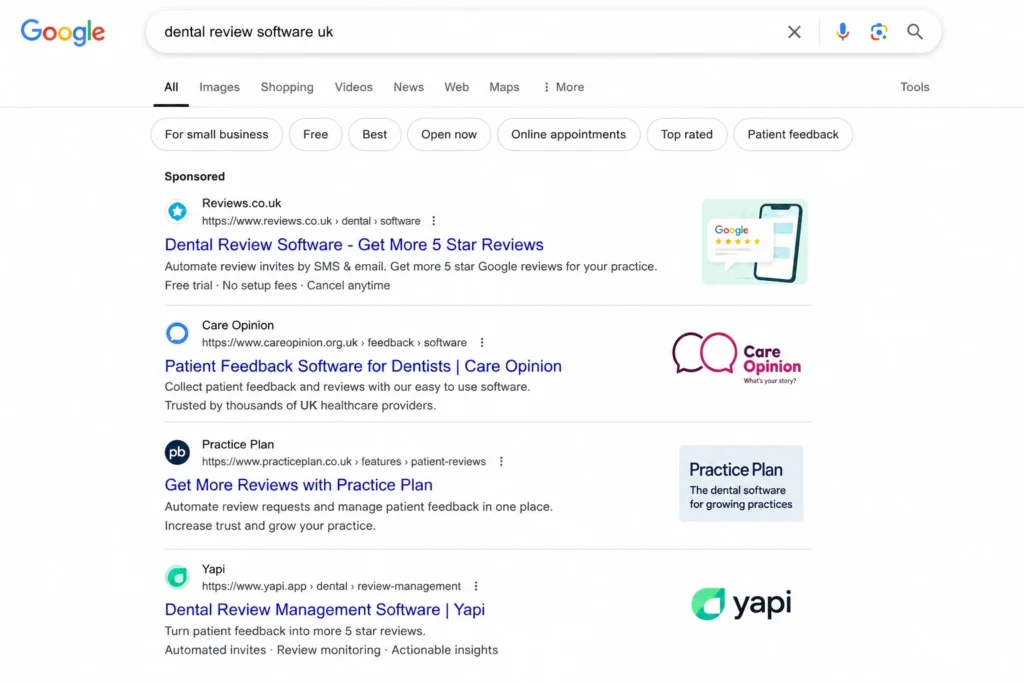Click "Trusted by thousands of UK healthcare providers."
The image size is (1024, 683).
point(300,405)
